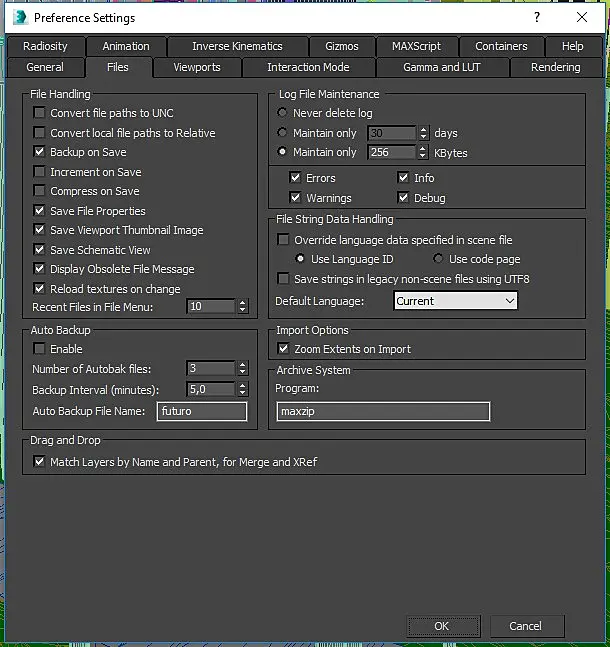Toggle Display Obsolete File Message
Viewport: 610px width, 647px height.
pyautogui.click(x=40, y=269)
